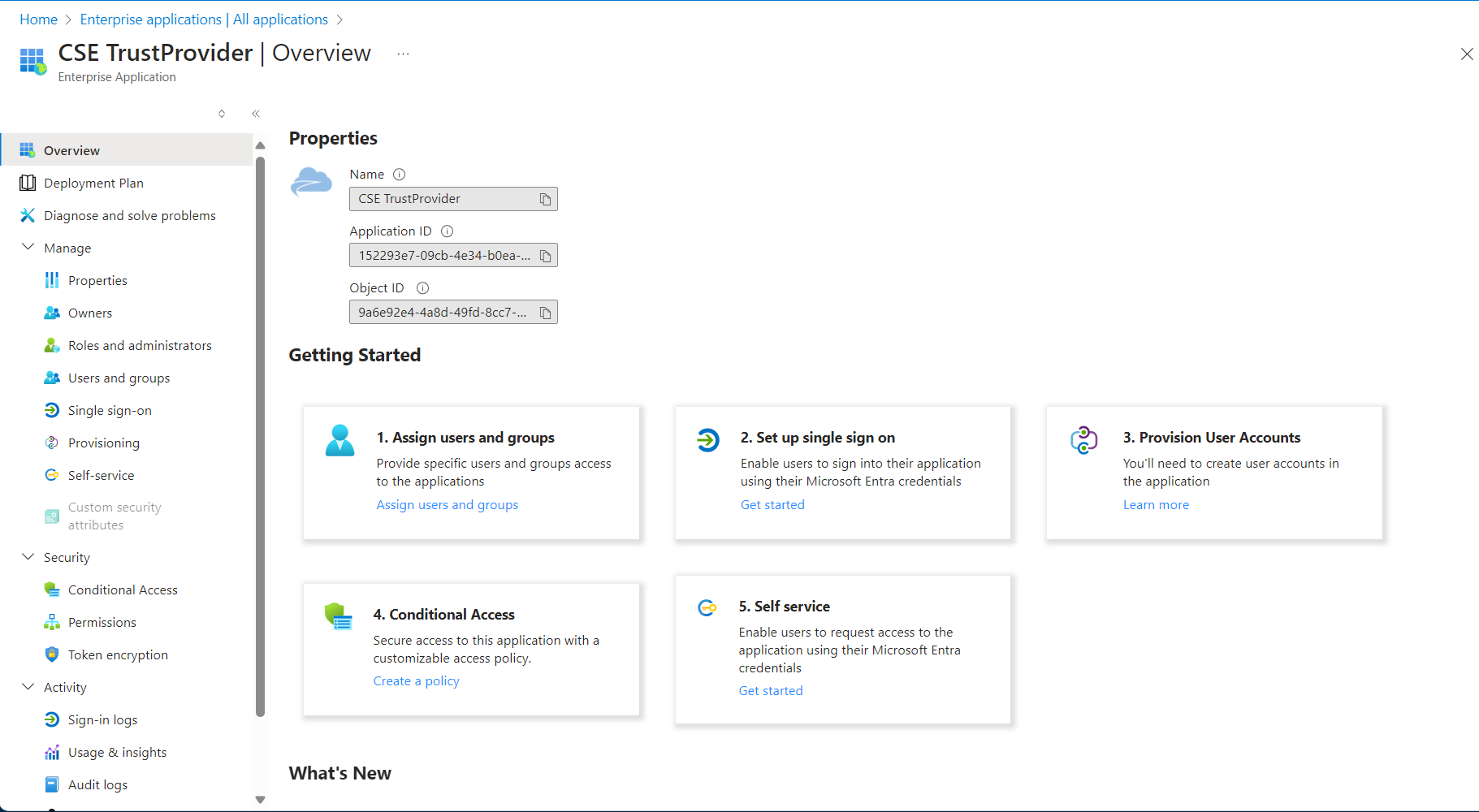The height and width of the screenshot is (812, 1479).
Task: Collapse the Security section
Action: (x=28, y=557)
